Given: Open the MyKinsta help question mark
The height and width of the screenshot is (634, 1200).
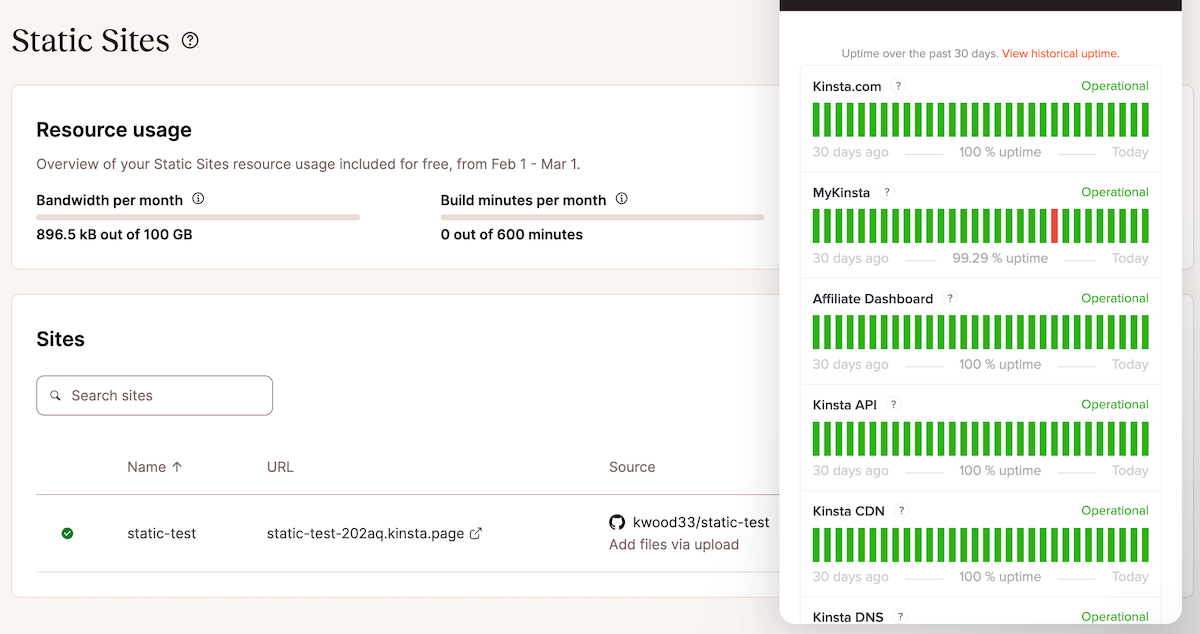Looking at the screenshot, I should point(886,192).
